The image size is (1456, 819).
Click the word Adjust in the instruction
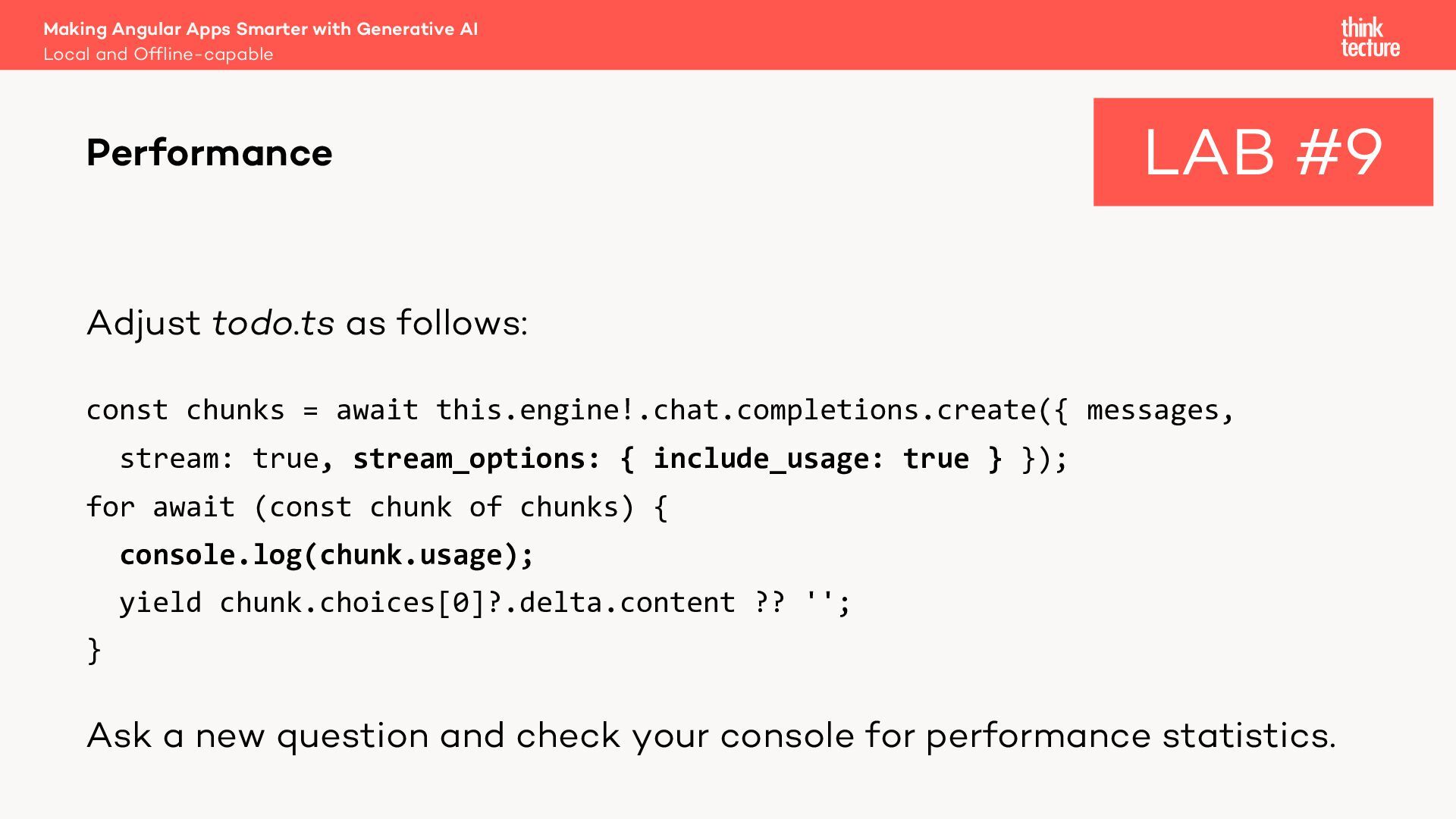tap(143, 323)
